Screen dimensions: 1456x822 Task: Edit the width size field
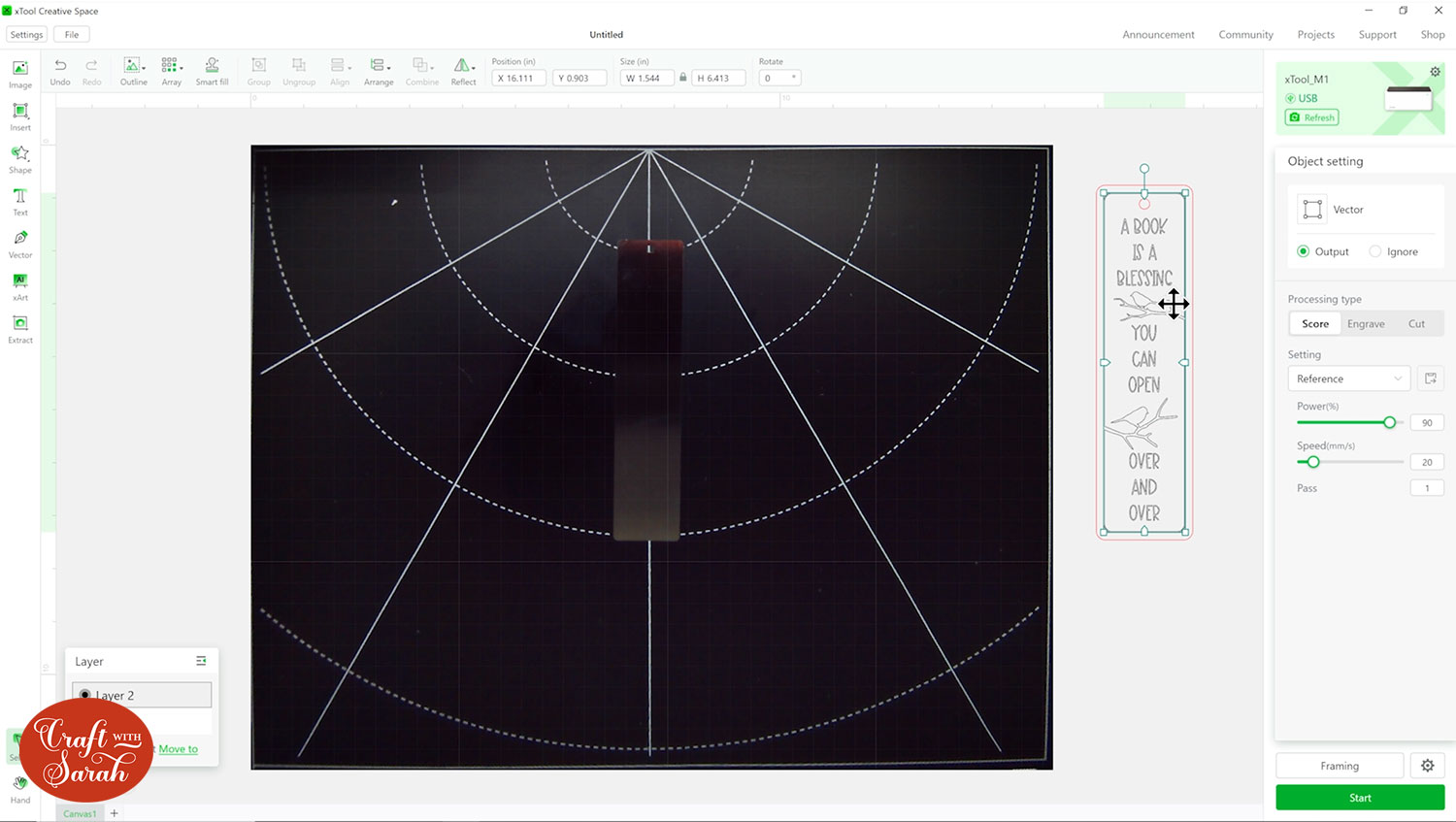point(647,78)
